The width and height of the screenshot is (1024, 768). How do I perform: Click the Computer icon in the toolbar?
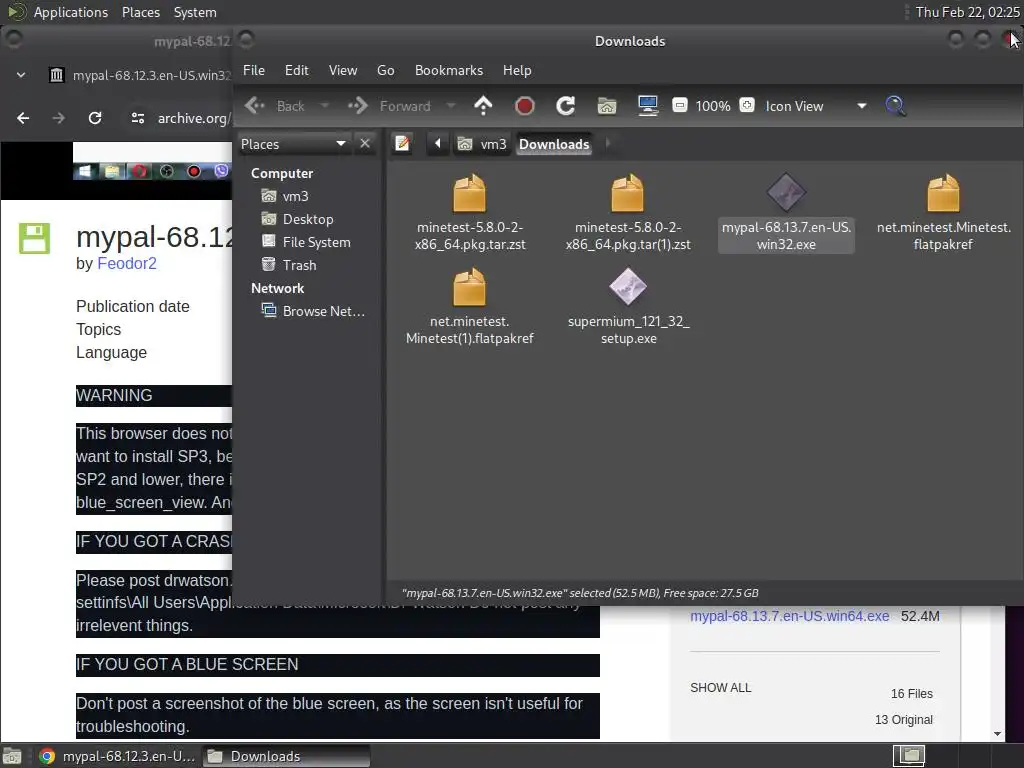click(x=648, y=106)
